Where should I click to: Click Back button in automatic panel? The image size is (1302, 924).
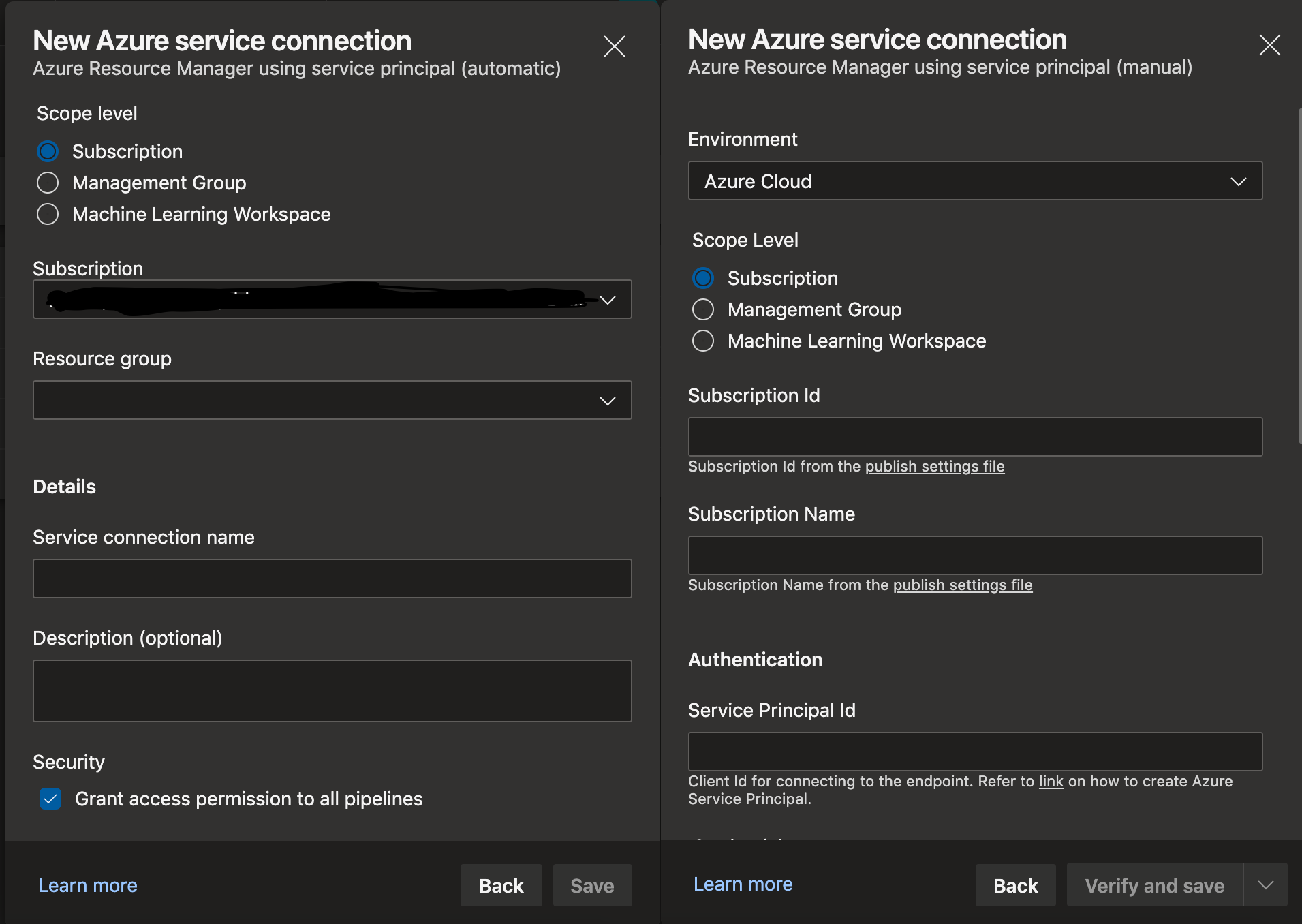coord(501,885)
